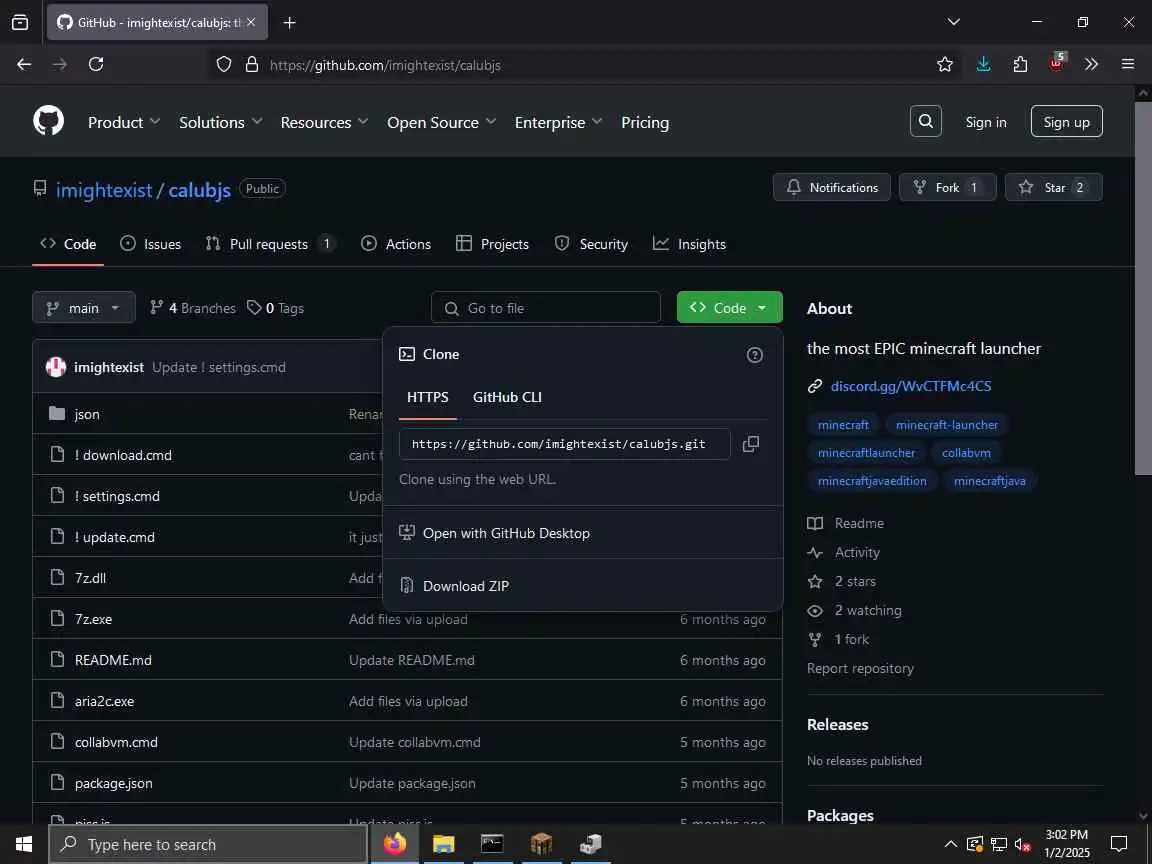Viewport: 1152px width, 864px height.
Task: Open GitHub search magnifier icon
Action: (x=926, y=121)
